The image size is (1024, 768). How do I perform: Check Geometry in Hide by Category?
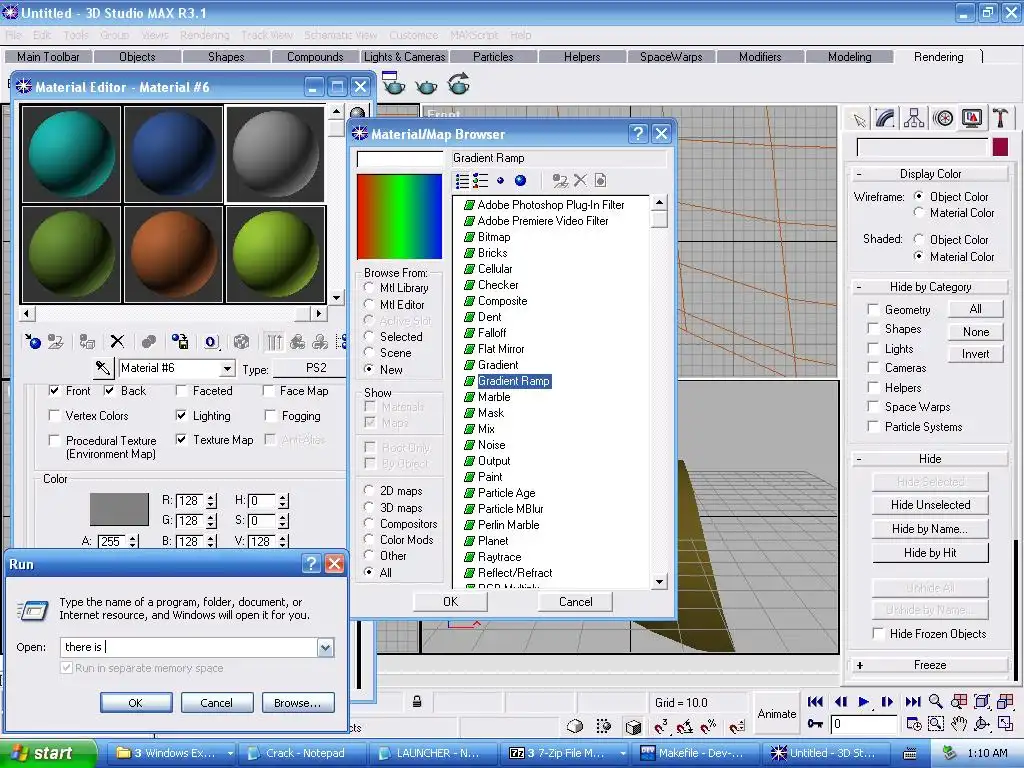click(x=872, y=309)
